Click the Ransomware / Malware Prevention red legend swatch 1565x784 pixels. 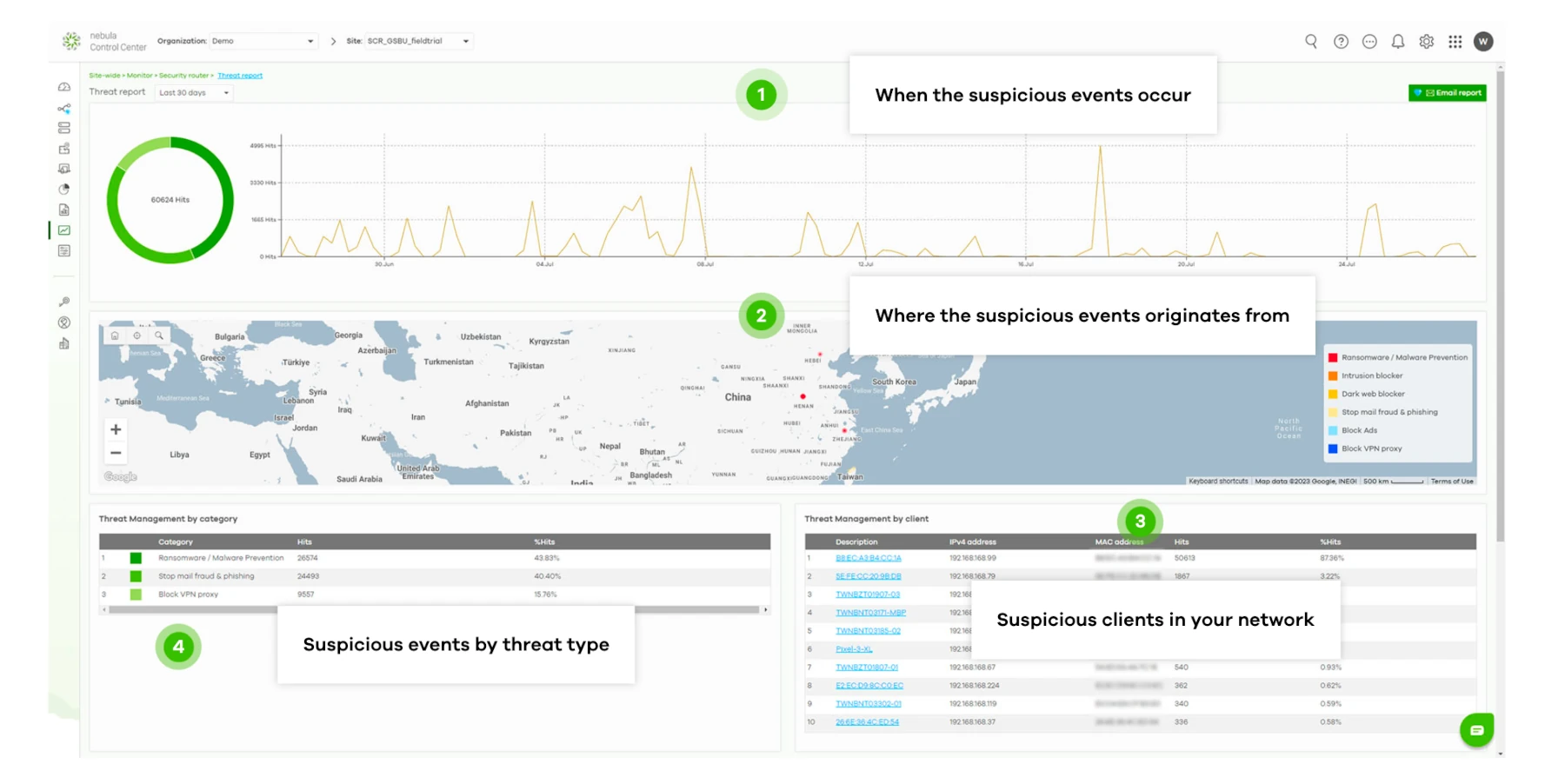pos(1332,357)
